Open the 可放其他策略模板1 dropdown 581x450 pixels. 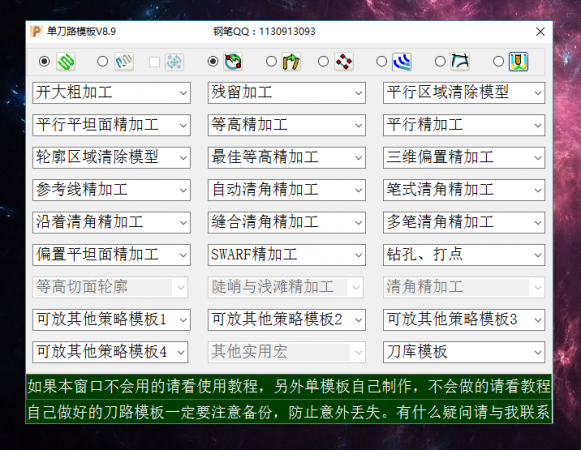(112, 320)
